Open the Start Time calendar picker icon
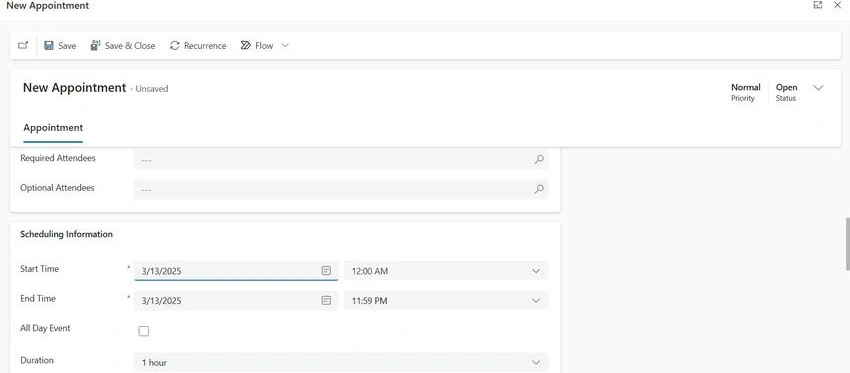The height and width of the screenshot is (373, 850). pyautogui.click(x=326, y=271)
